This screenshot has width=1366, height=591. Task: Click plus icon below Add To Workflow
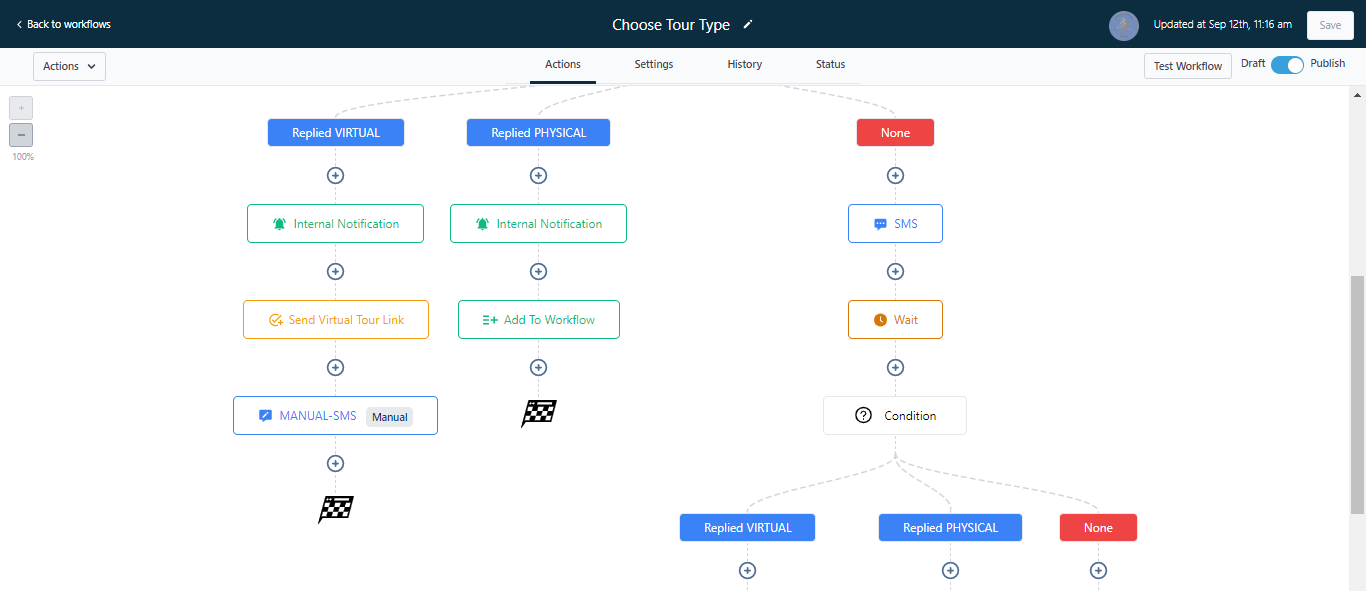click(538, 367)
